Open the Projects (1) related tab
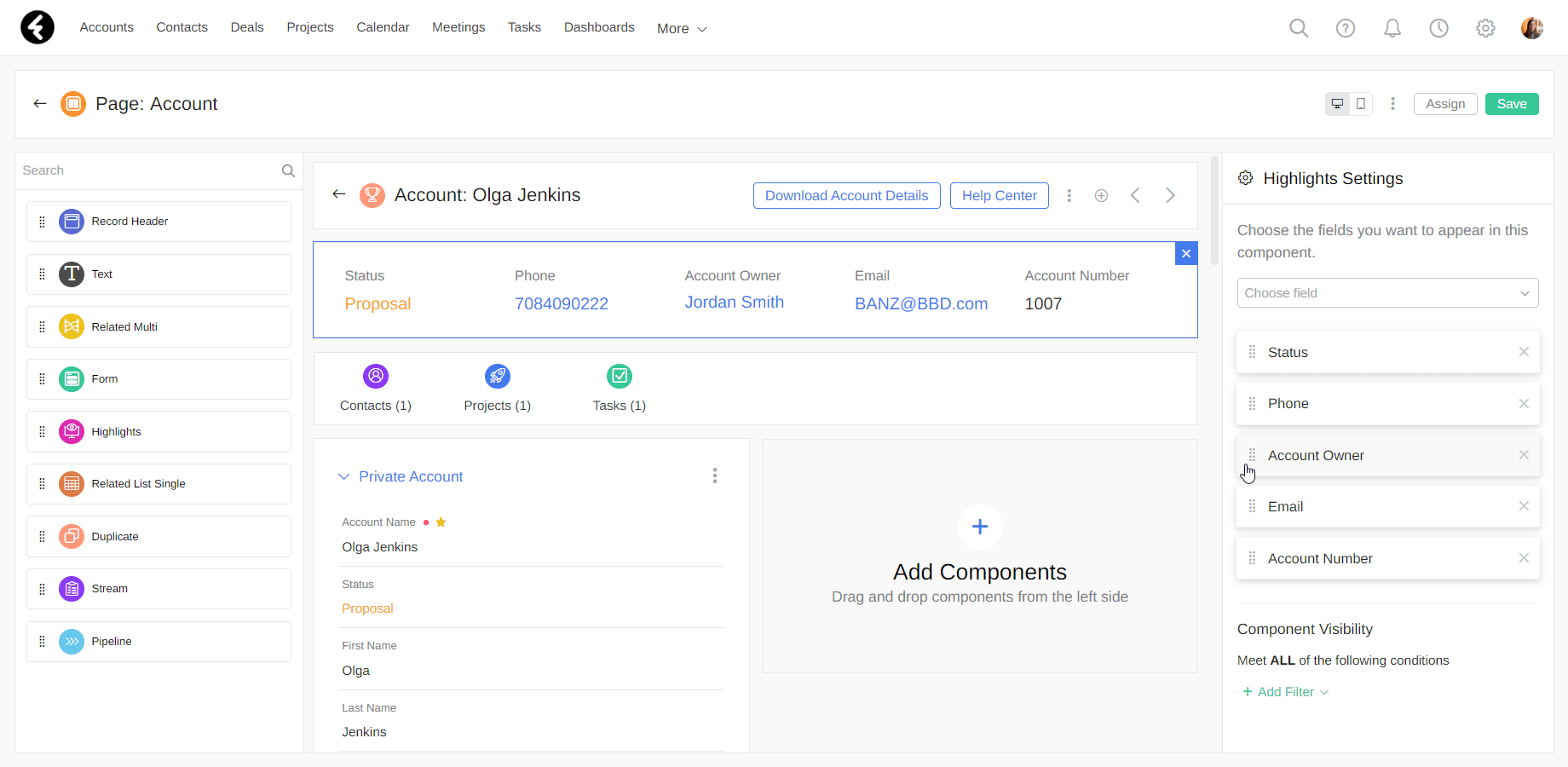Image resolution: width=1568 pixels, height=767 pixels. click(x=498, y=388)
